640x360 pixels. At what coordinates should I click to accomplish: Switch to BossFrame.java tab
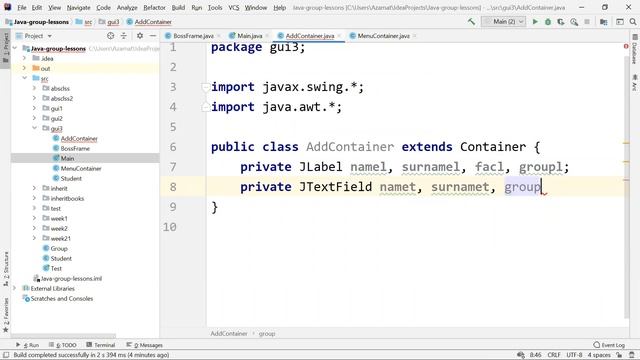[193, 36]
